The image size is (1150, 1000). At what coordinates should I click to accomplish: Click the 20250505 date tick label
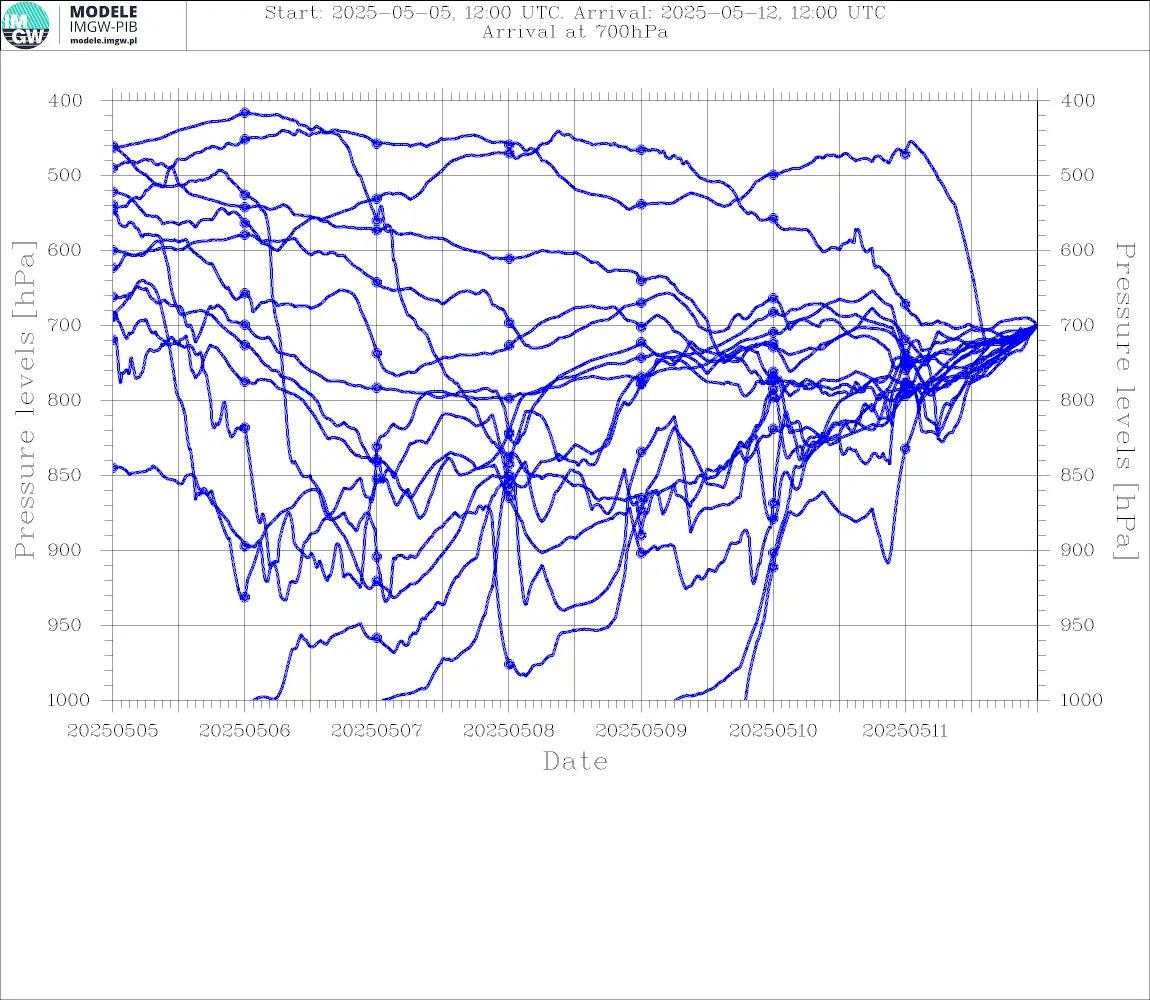point(112,731)
